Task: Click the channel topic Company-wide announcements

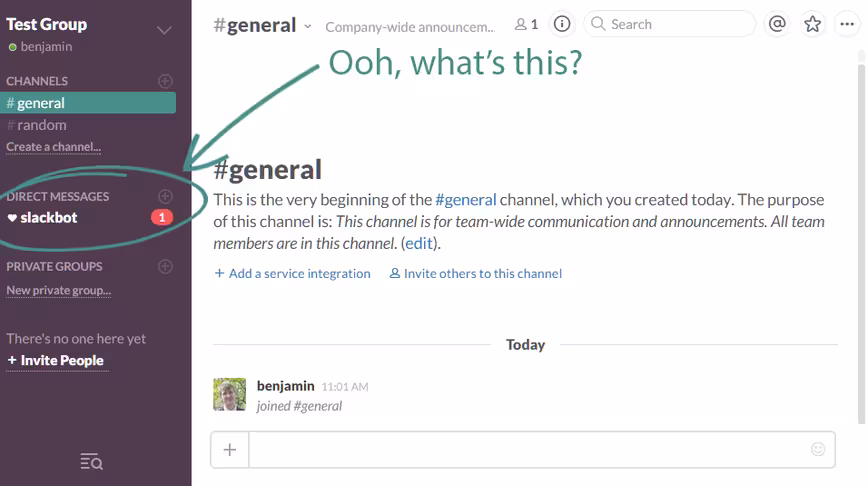Action: (x=410, y=27)
